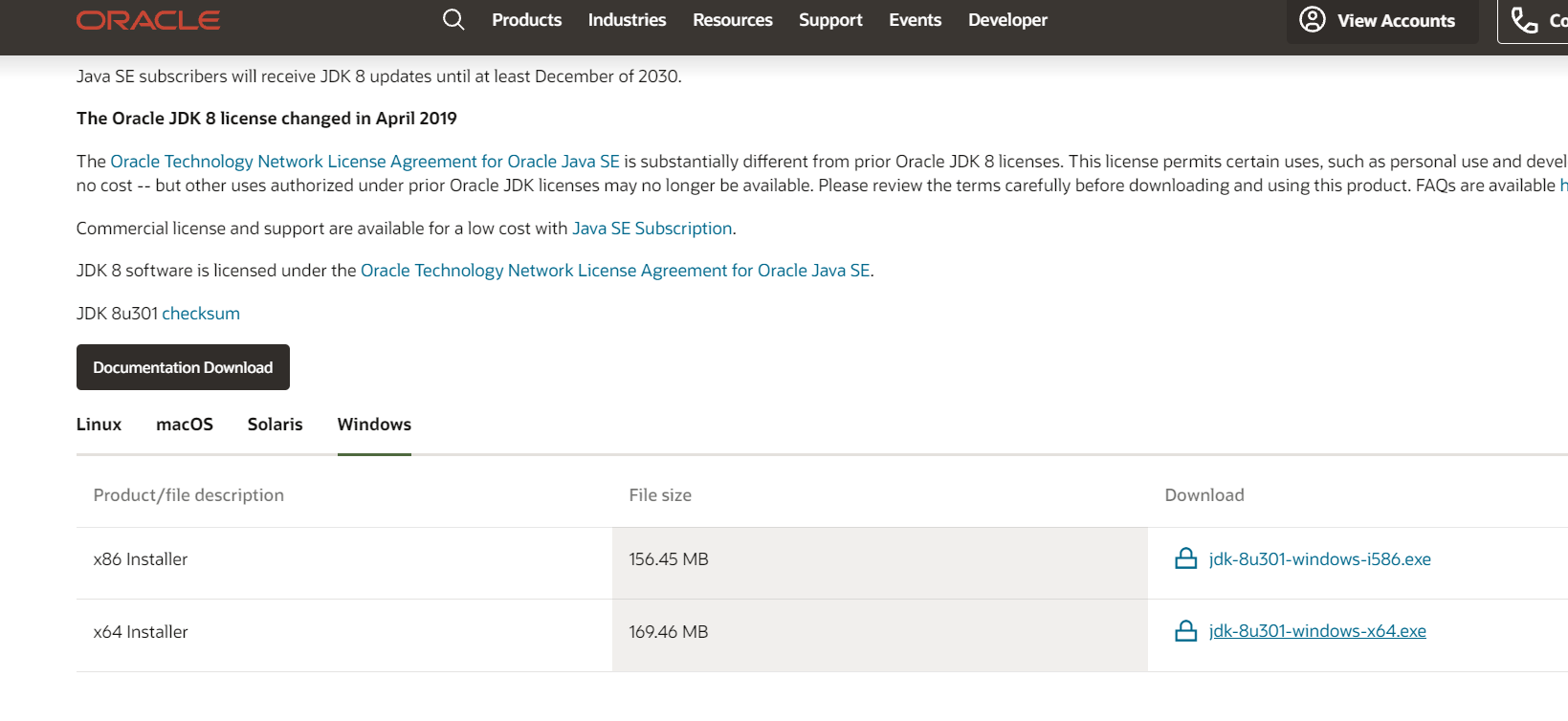1568x721 pixels.
Task: Open the Java SE Subscription link
Action: (652, 229)
